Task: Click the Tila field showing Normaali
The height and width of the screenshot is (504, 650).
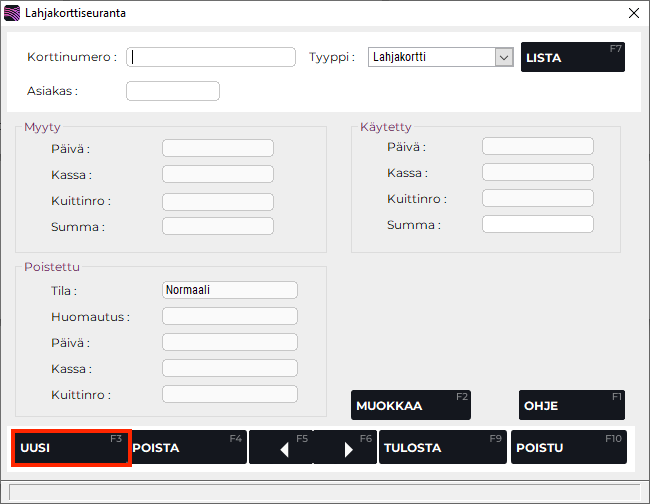Action: point(229,290)
